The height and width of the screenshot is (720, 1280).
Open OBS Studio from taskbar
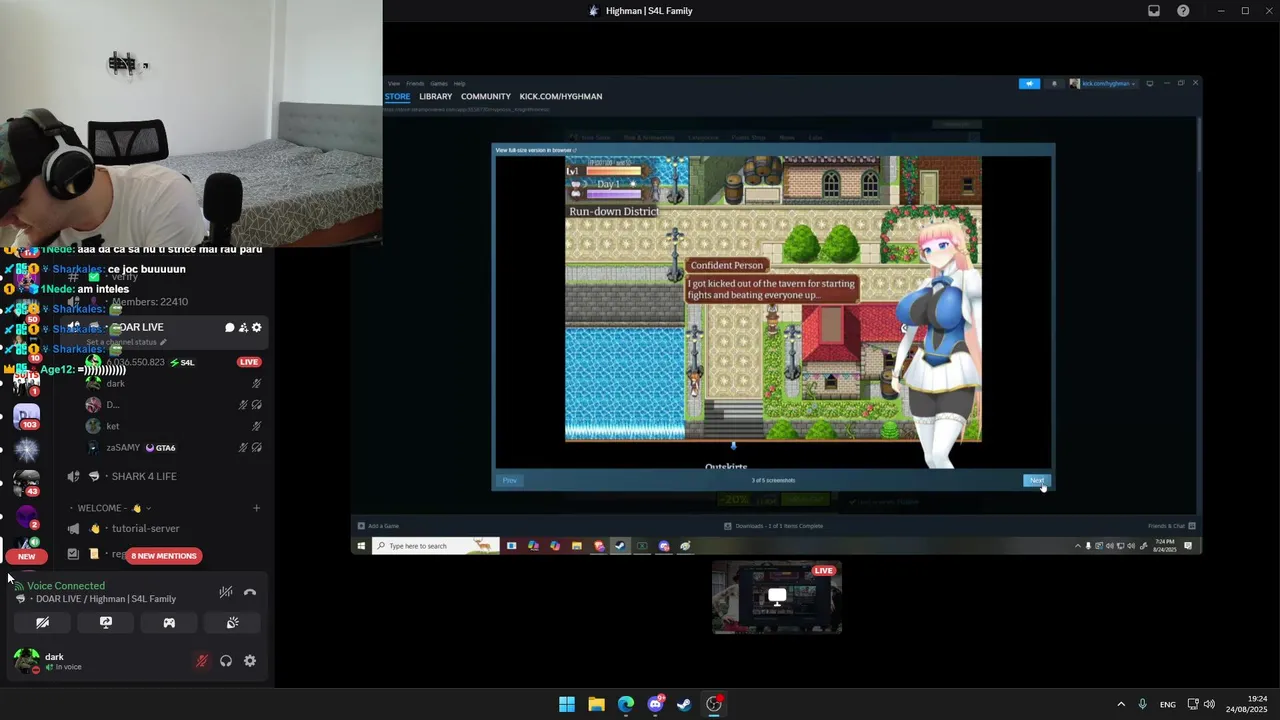click(714, 704)
